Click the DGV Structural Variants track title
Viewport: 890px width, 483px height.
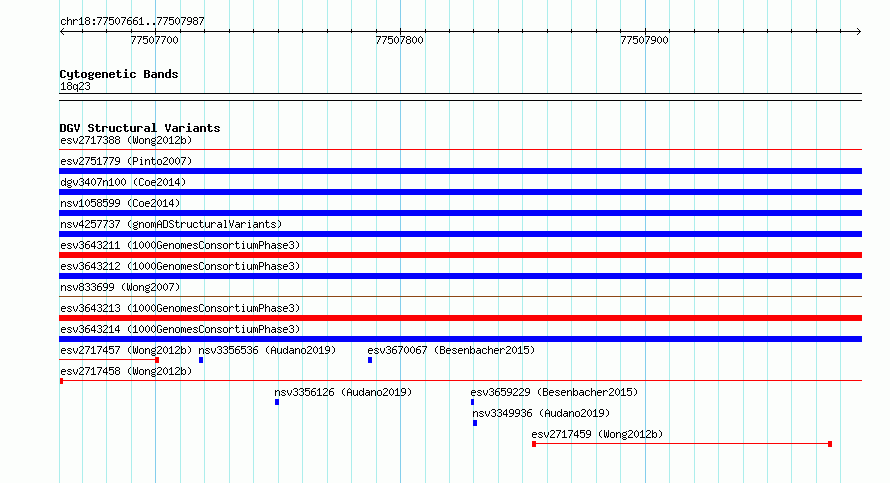(x=140, y=128)
